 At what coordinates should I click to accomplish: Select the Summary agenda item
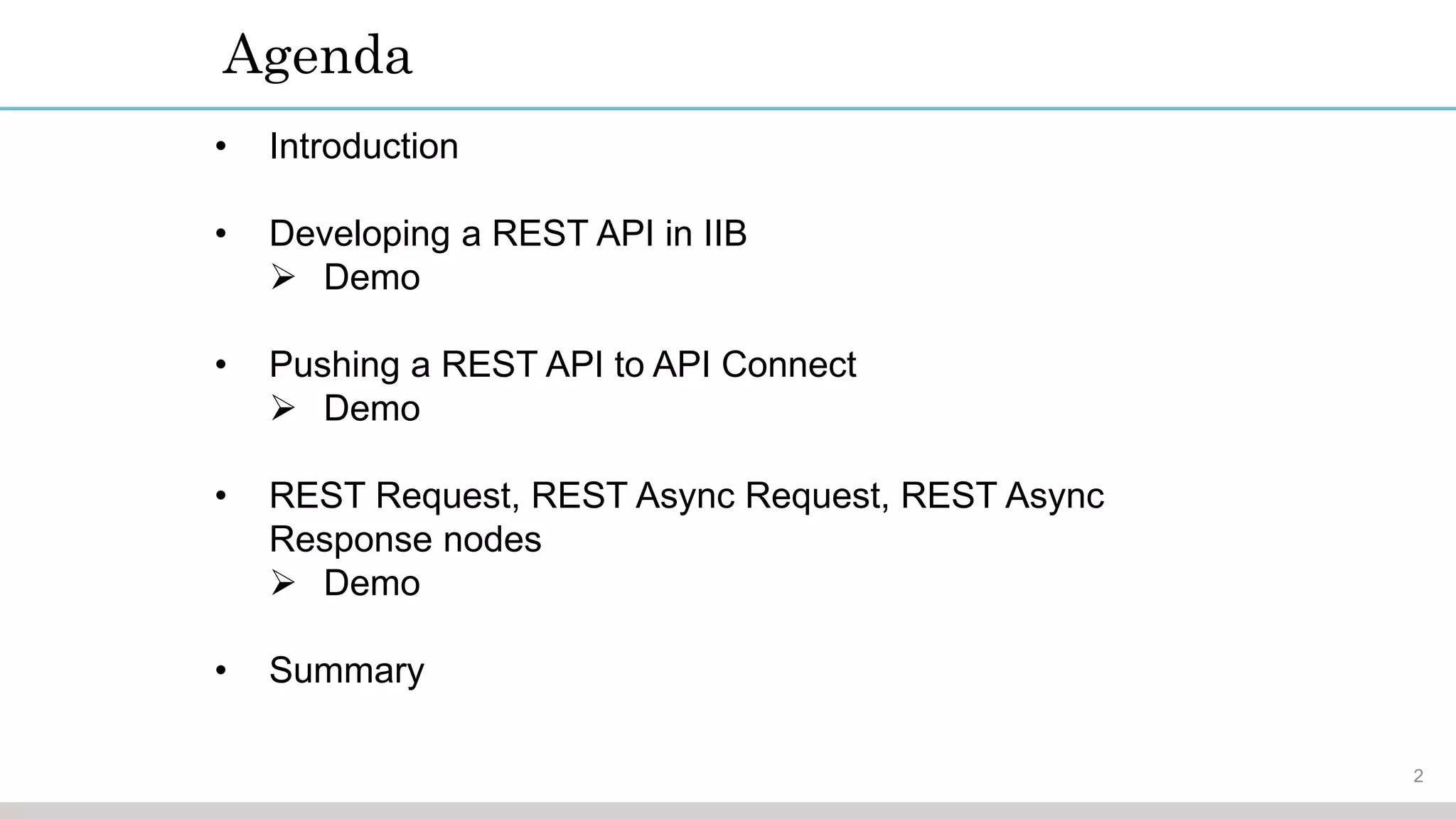[346, 670]
